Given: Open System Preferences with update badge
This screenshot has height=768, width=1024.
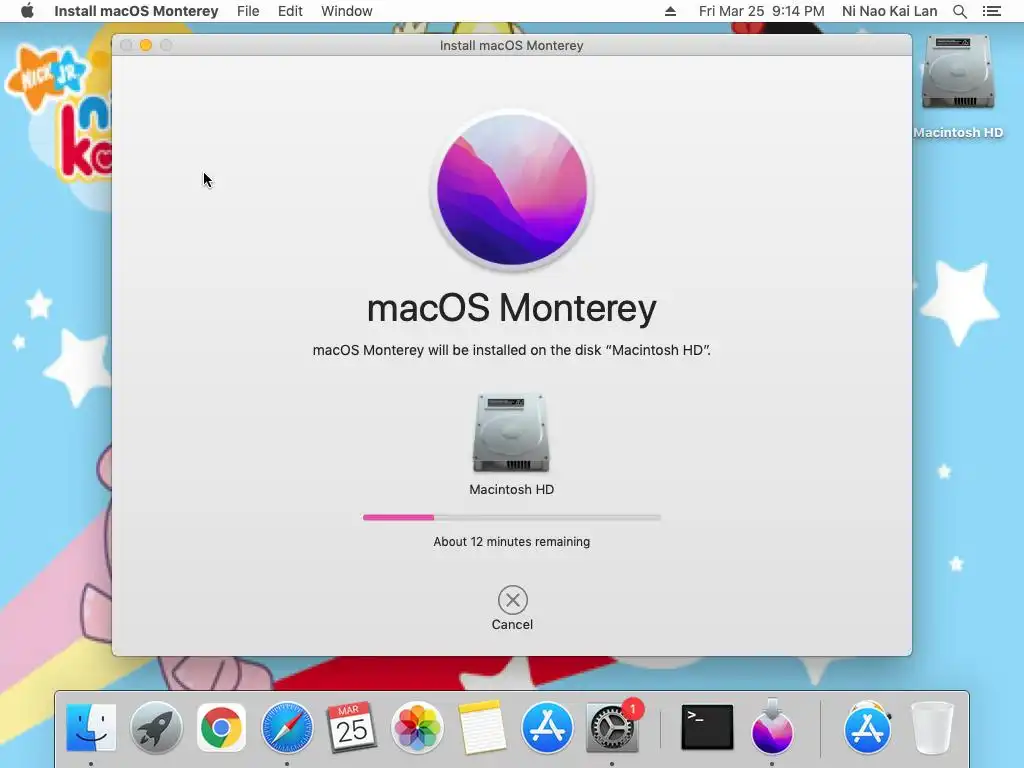Looking at the screenshot, I should (613, 728).
